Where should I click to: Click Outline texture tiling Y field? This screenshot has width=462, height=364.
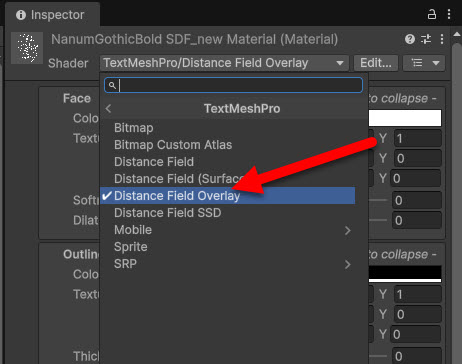pos(418,294)
